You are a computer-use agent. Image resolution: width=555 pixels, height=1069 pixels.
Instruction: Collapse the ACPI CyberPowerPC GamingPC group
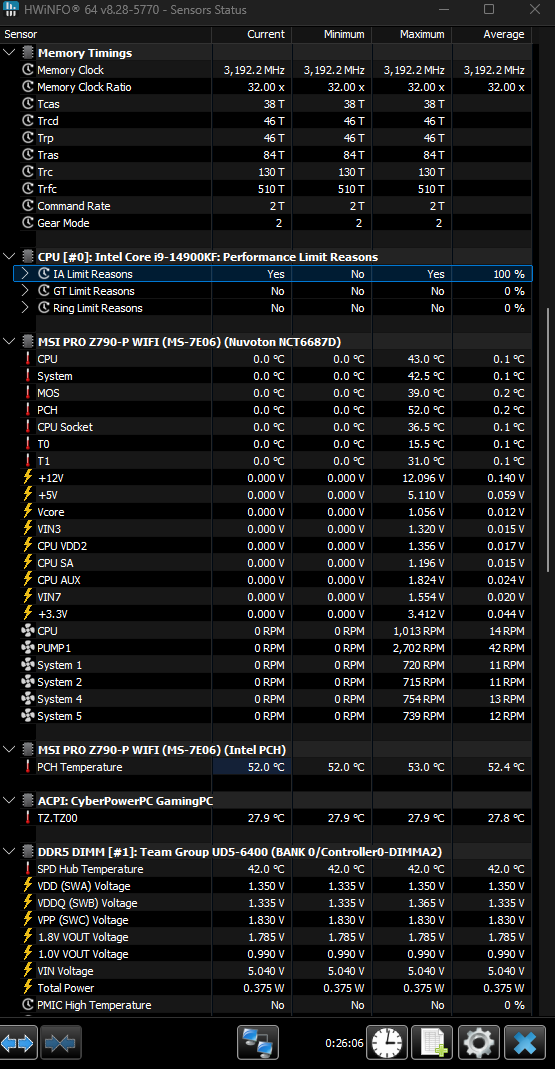point(10,800)
